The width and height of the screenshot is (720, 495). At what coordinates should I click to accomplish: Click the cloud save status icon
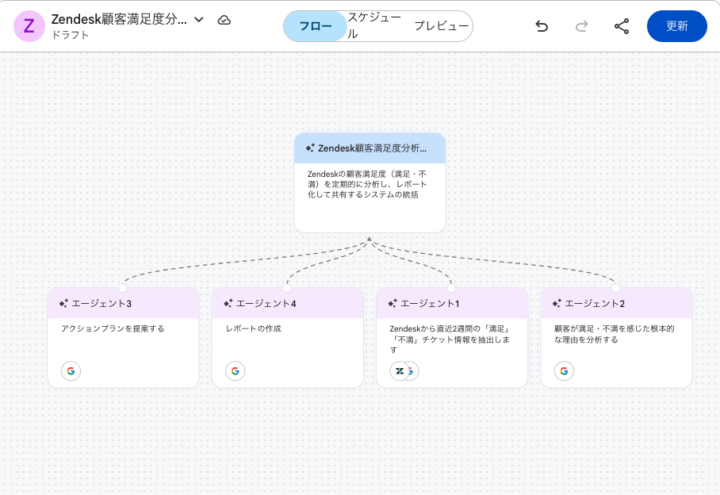click(x=224, y=20)
